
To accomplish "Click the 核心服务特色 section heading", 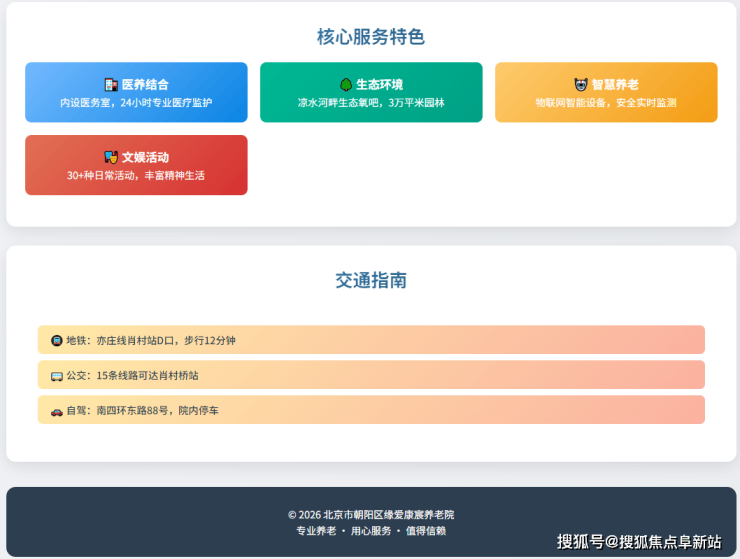I will point(371,37).
